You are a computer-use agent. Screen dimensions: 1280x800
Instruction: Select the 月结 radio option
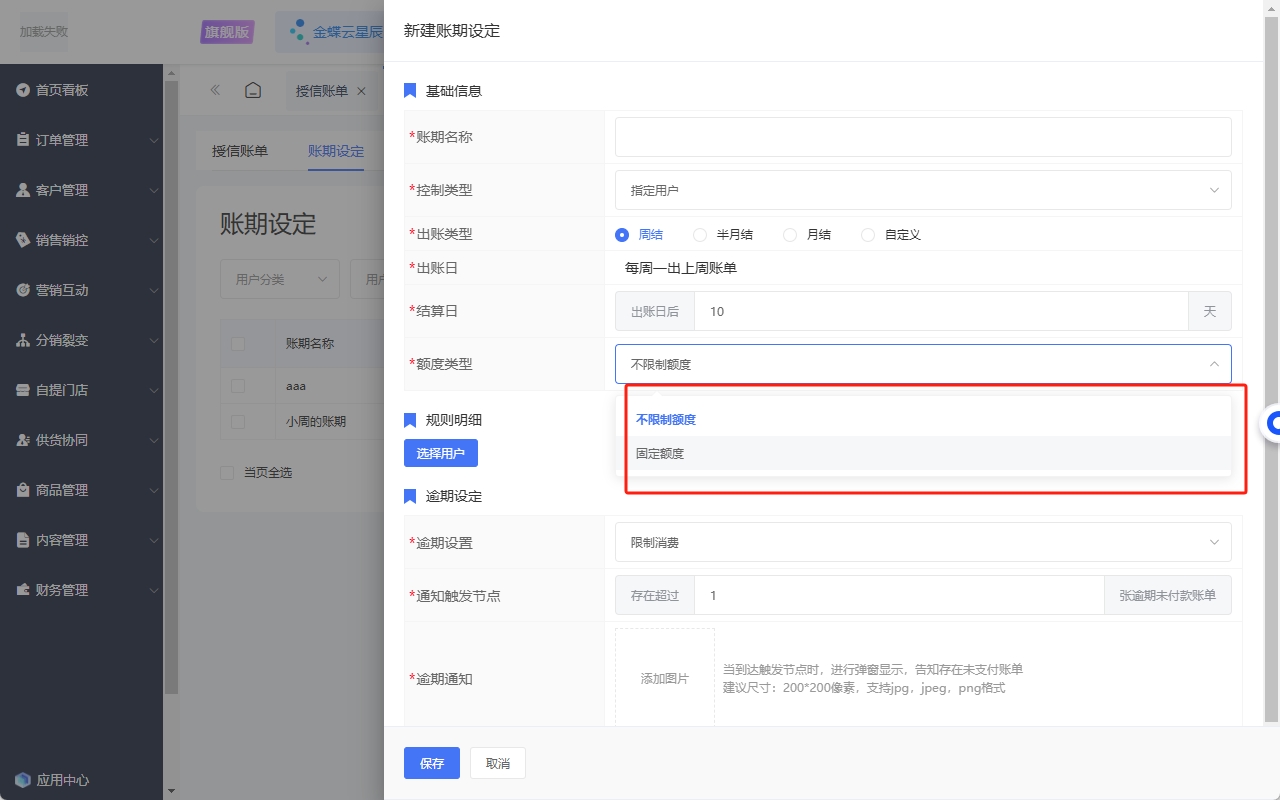tap(790, 235)
